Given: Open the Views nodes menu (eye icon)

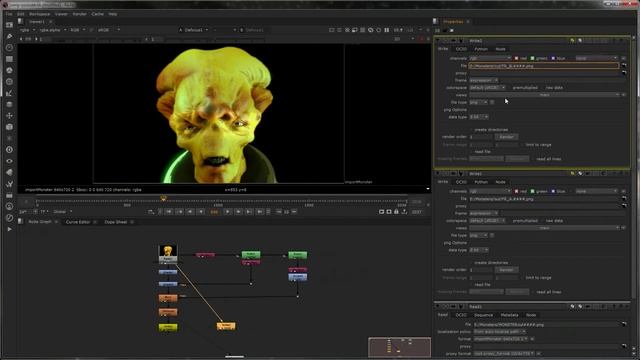Looking at the screenshot, I should click(9, 161).
